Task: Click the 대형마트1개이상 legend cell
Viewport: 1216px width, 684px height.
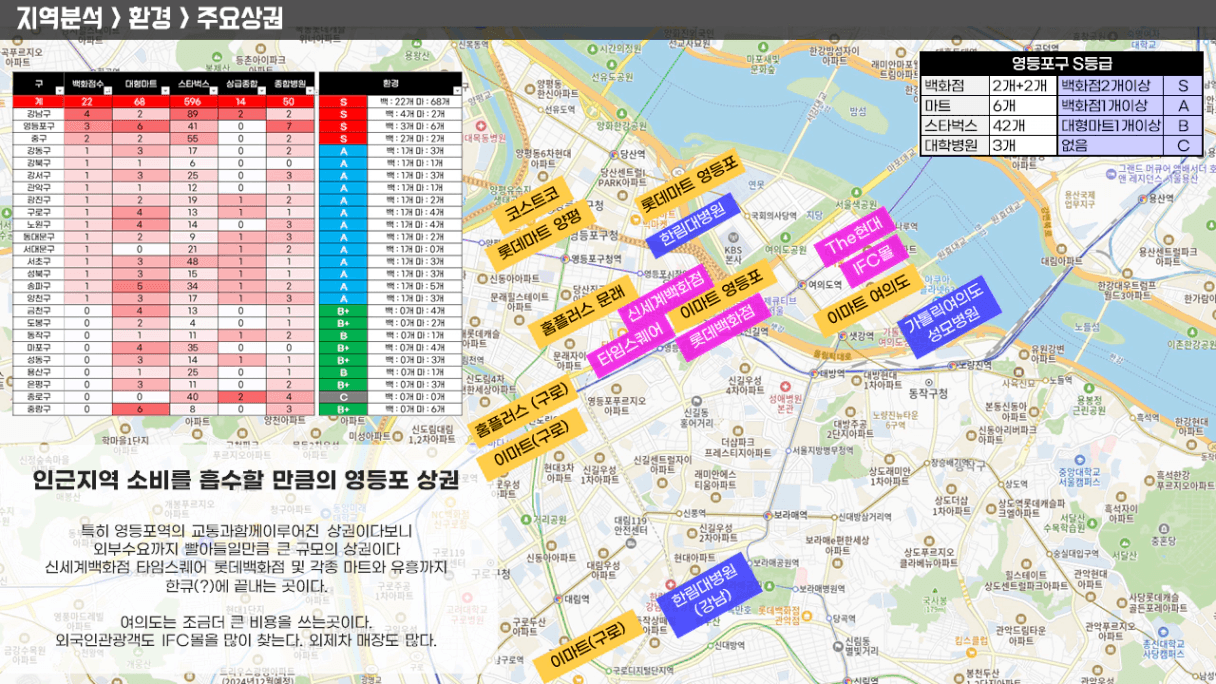Action: click(1112, 126)
